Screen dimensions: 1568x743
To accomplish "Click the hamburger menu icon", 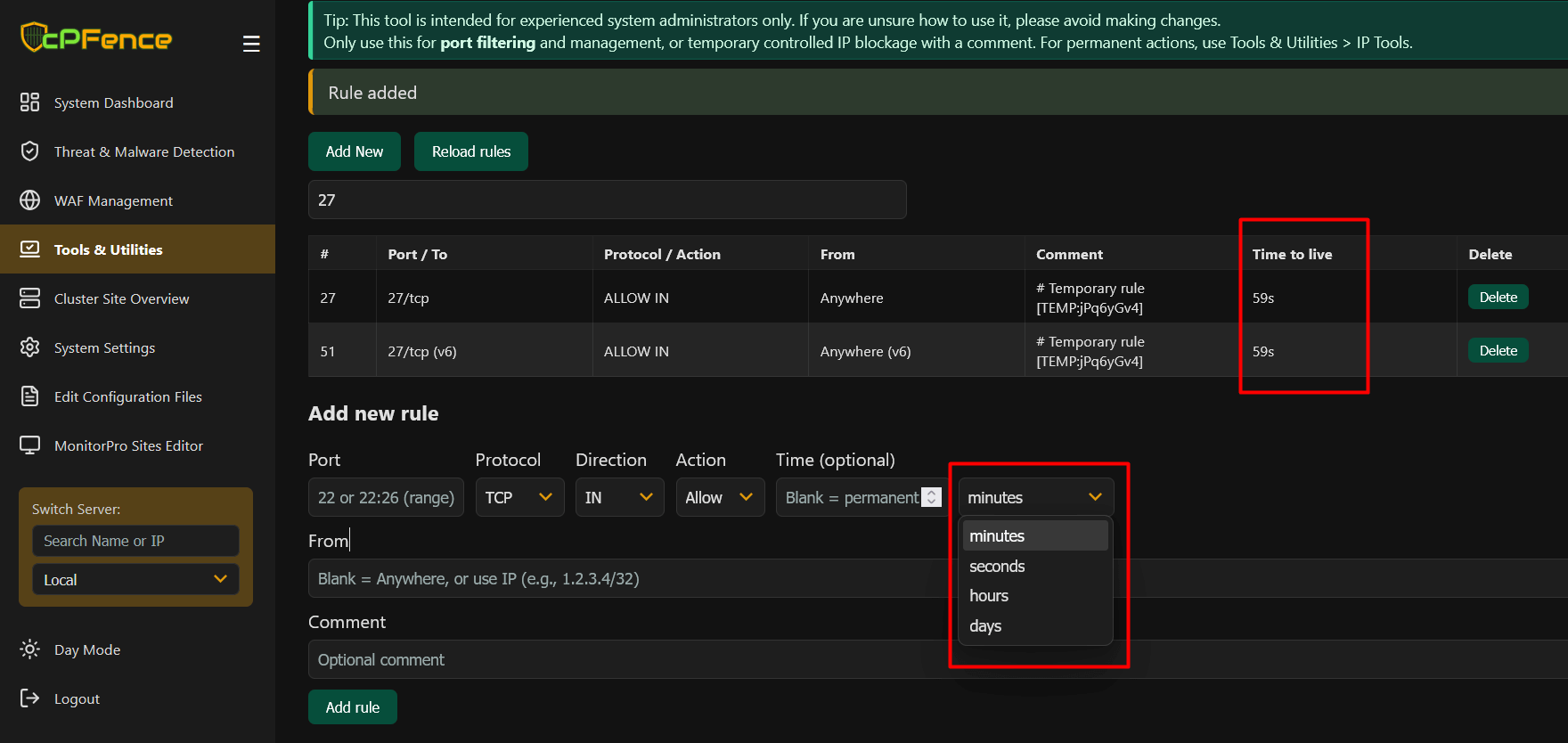I will (x=251, y=44).
